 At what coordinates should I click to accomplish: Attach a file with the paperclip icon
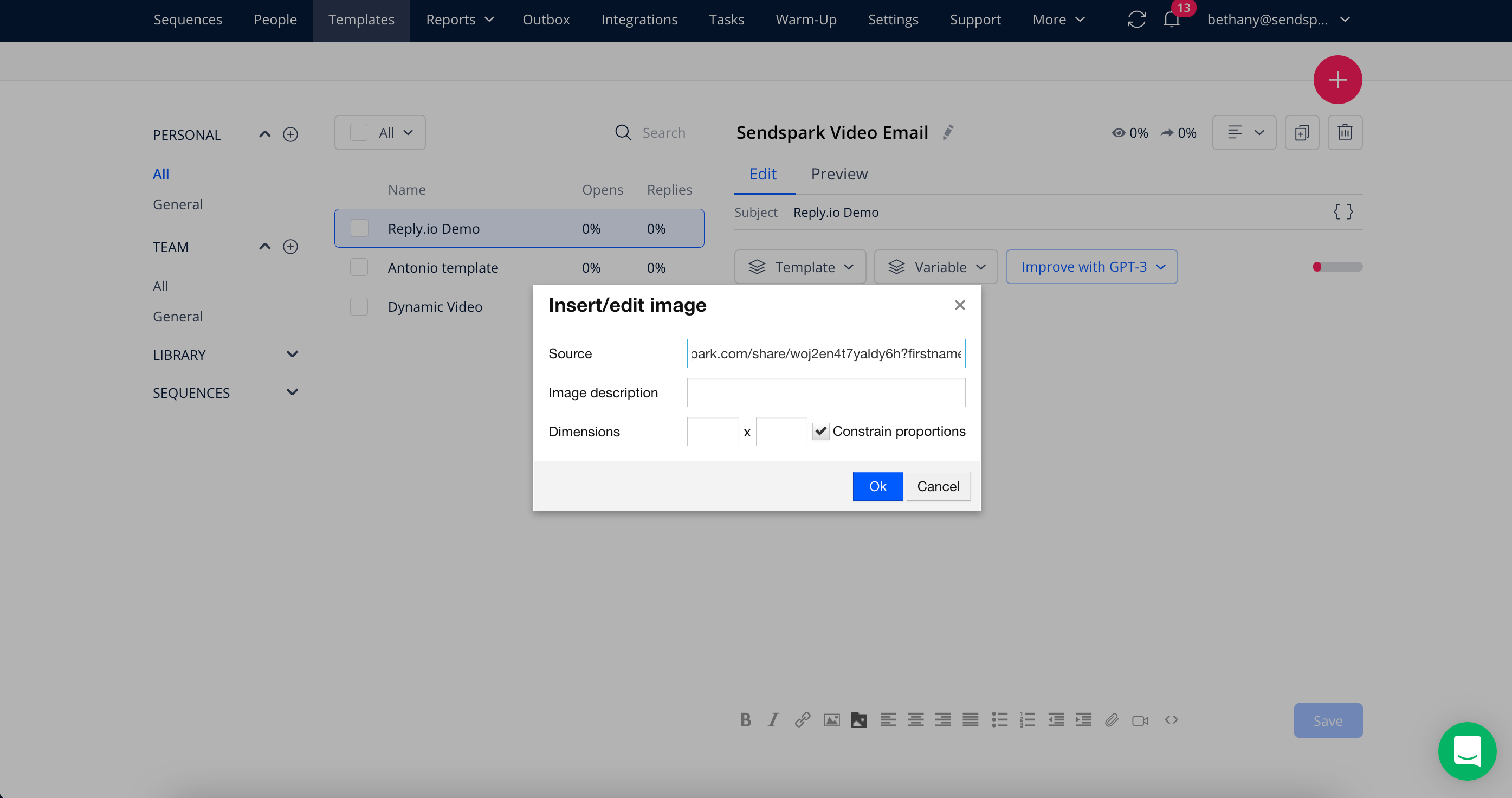coord(1111,720)
